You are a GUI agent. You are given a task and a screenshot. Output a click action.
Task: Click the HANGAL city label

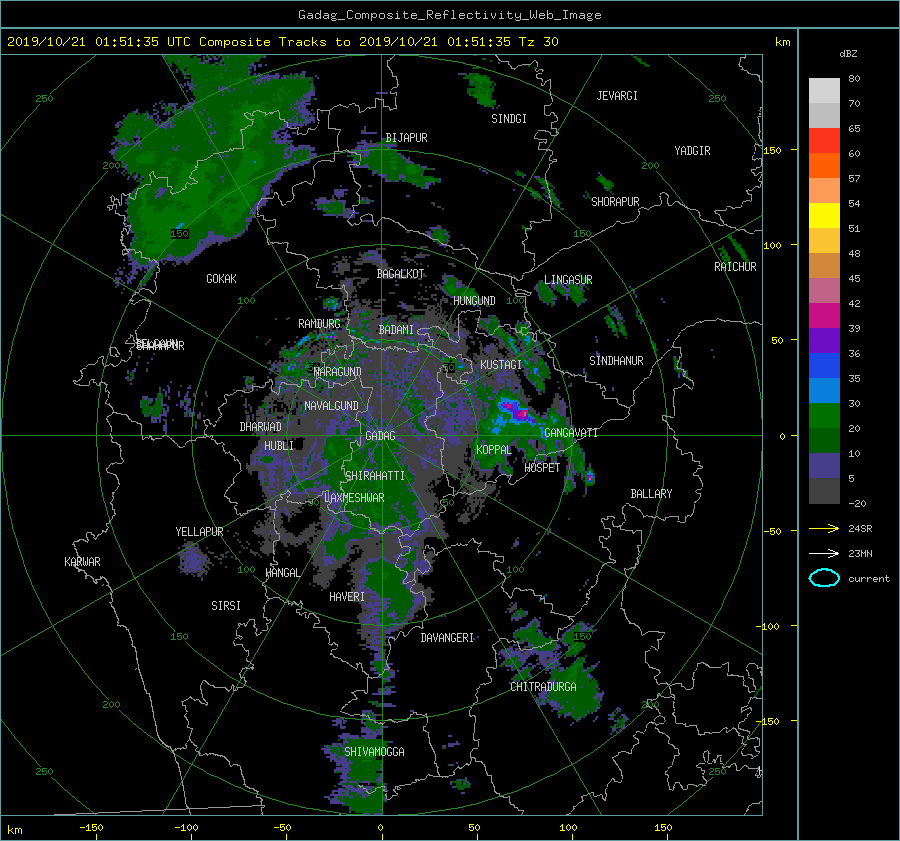coord(283,573)
